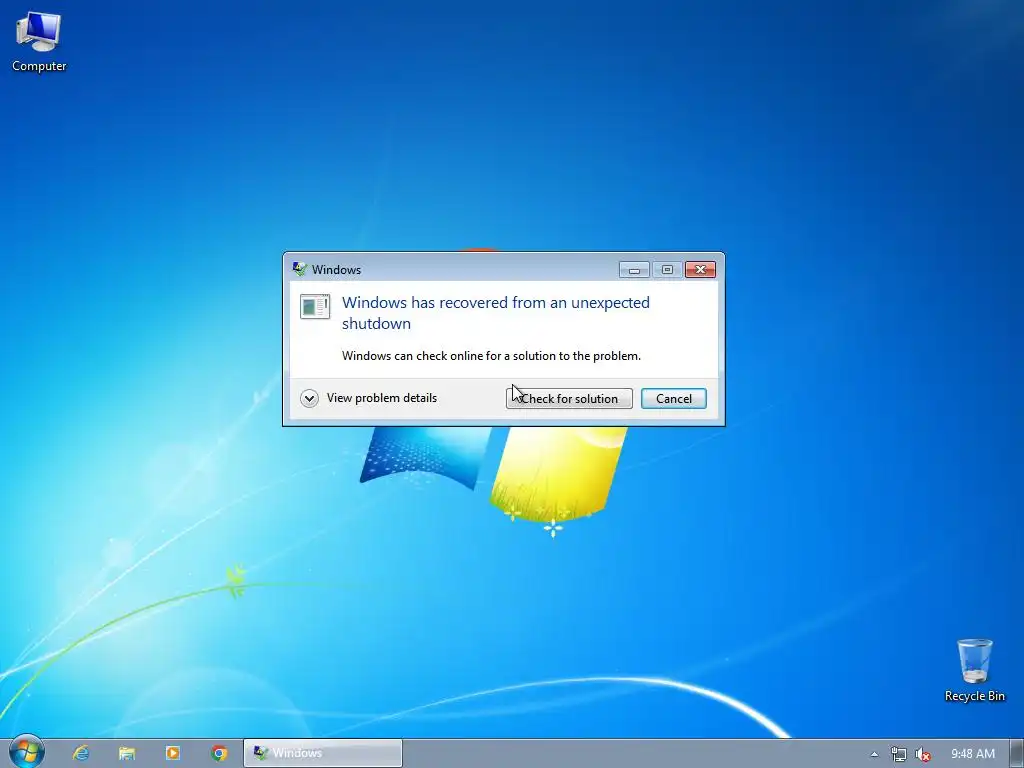
Task: Open Windows Explorer folder icon in taskbar
Action: [x=127, y=753]
